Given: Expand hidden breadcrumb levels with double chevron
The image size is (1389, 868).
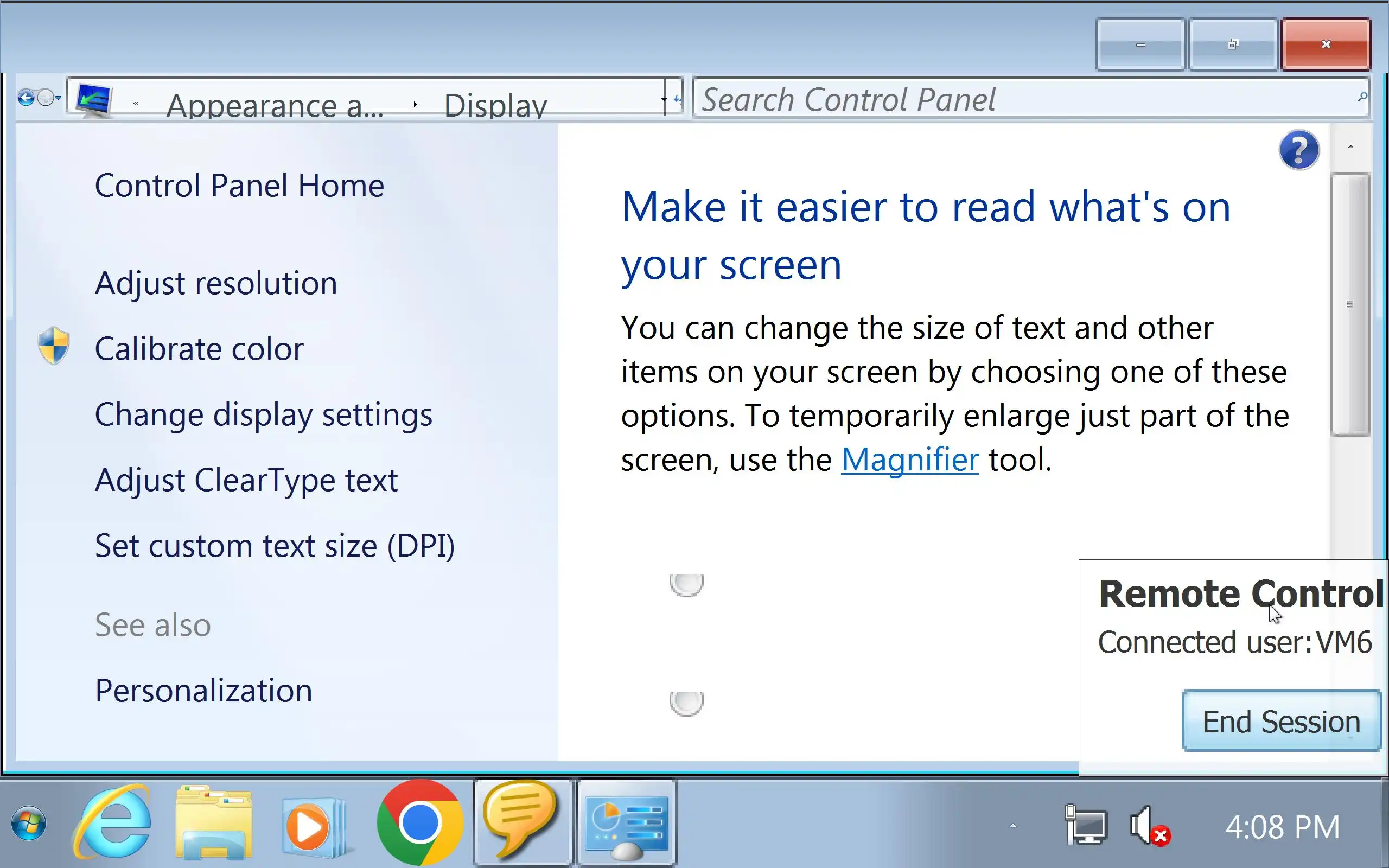Looking at the screenshot, I should click(136, 104).
